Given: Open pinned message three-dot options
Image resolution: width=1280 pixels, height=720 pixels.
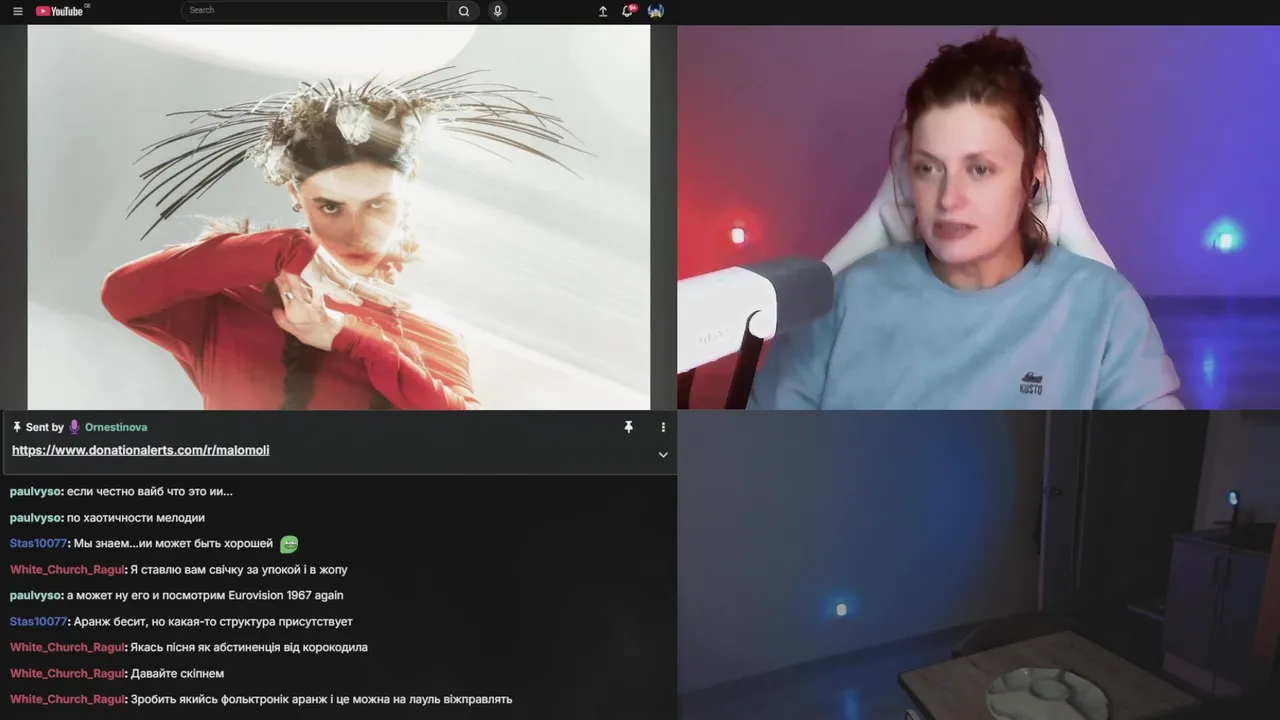Looking at the screenshot, I should coord(662,427).
